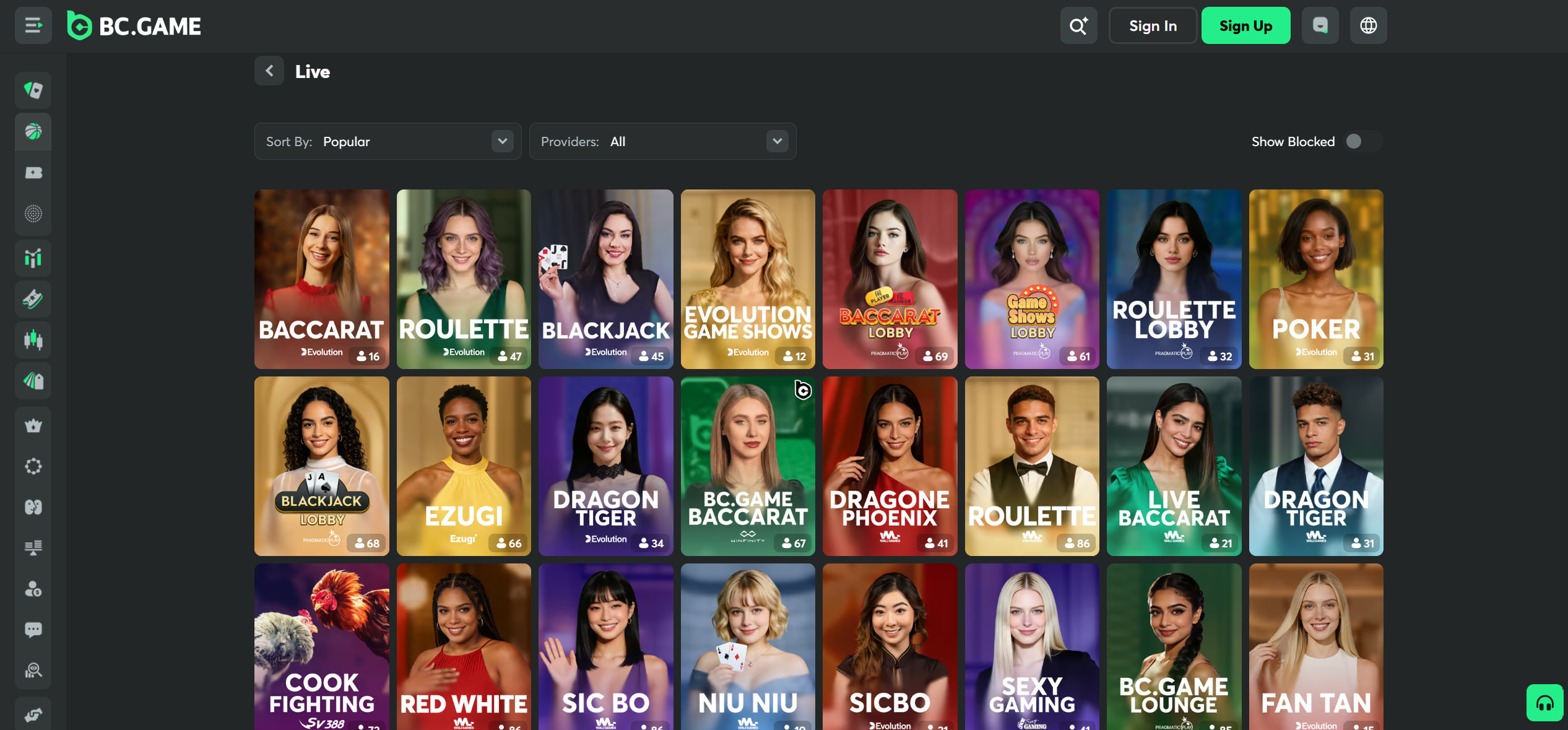Open the Casino playing-cards sidebar icon
Image resolution: width=1568 pixels, height=730 pixels.
[33, 90]
